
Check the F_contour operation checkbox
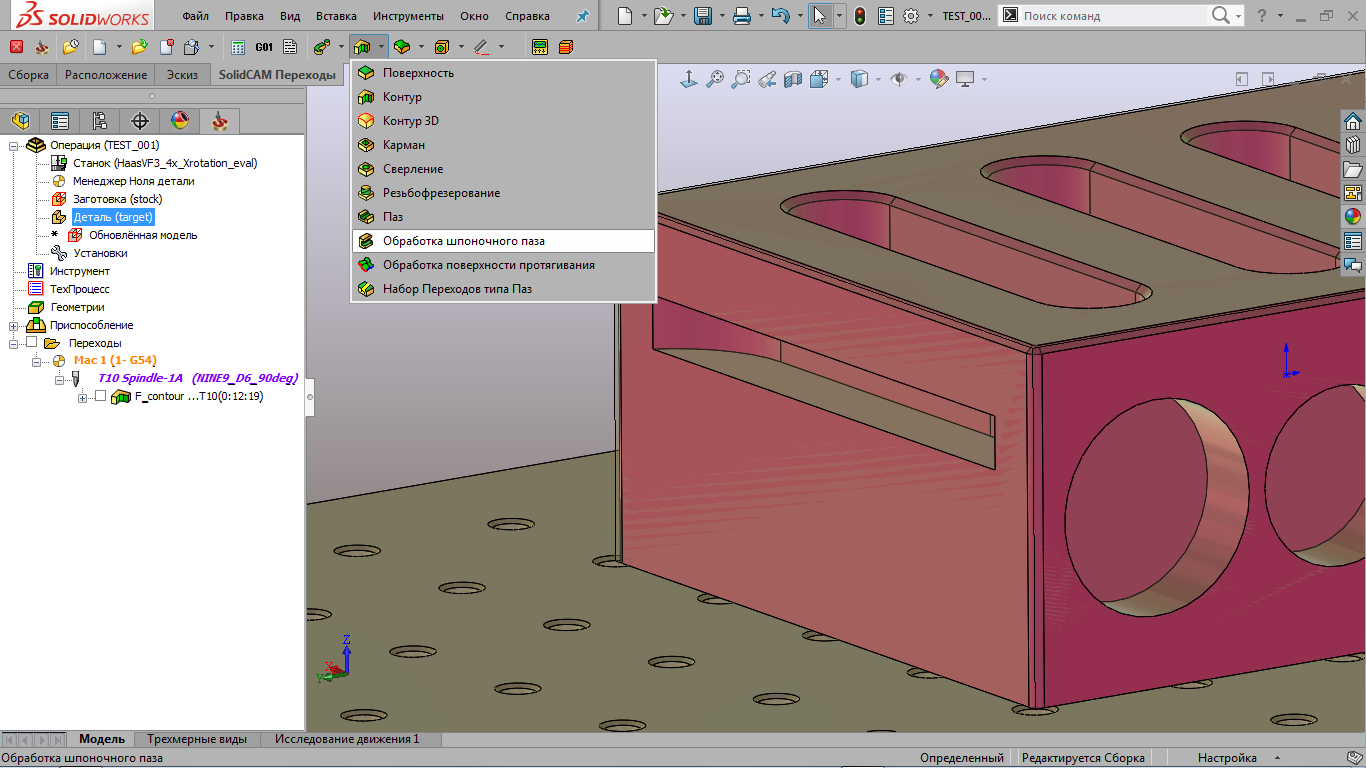click(100, 396)
